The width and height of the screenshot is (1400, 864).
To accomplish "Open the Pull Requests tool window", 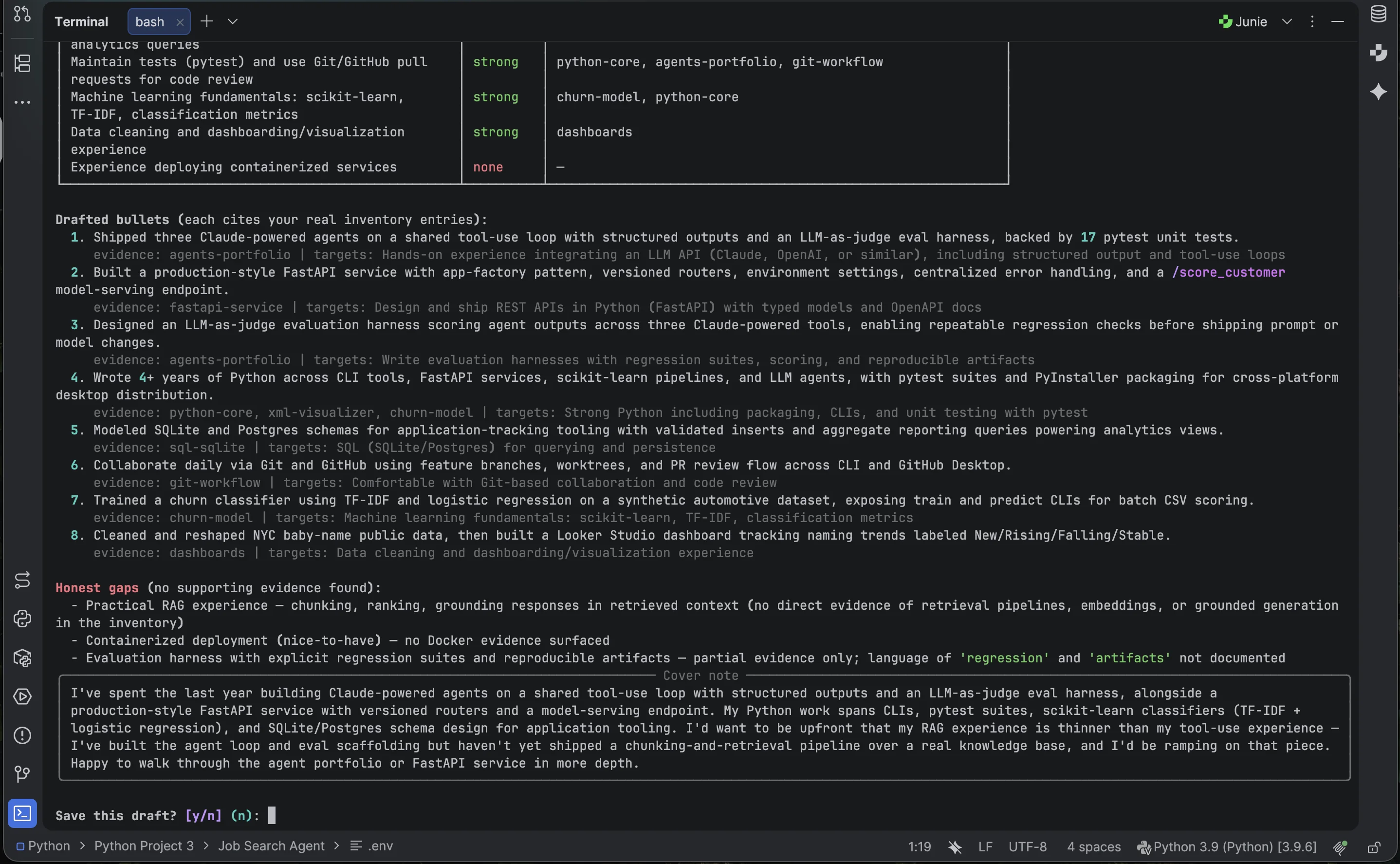I will [x=22, y=13].
